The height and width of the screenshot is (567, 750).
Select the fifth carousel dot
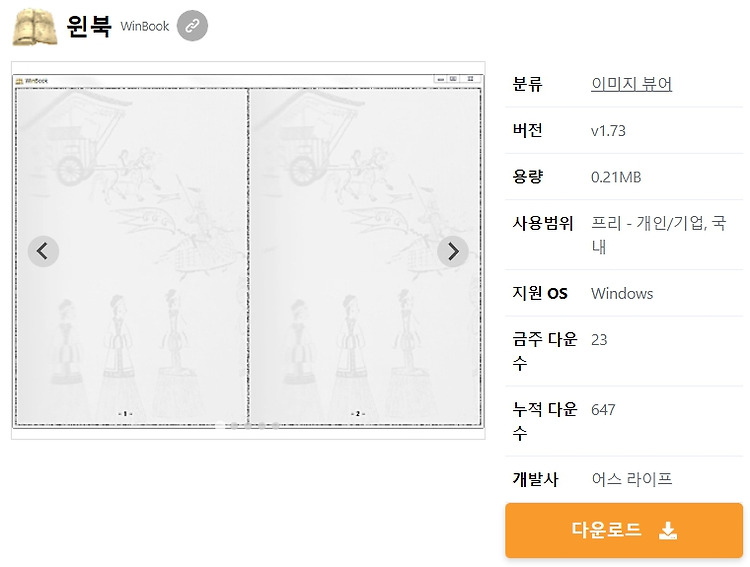point(276,425)
